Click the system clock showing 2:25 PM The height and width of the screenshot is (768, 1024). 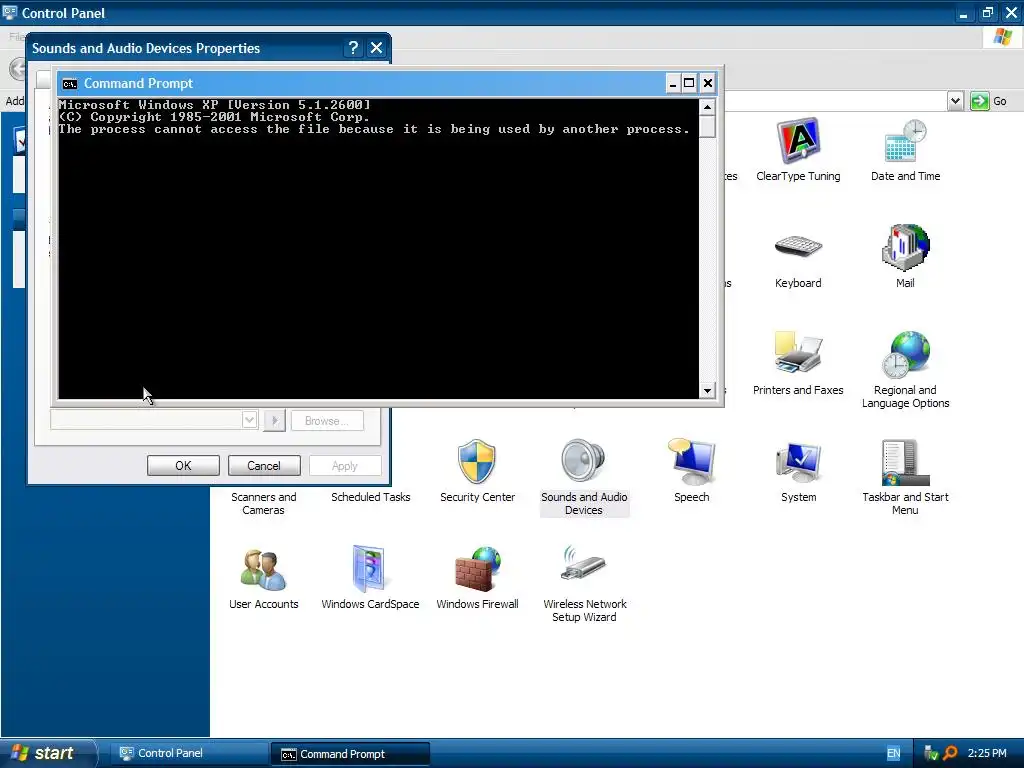tap(987, 753)
